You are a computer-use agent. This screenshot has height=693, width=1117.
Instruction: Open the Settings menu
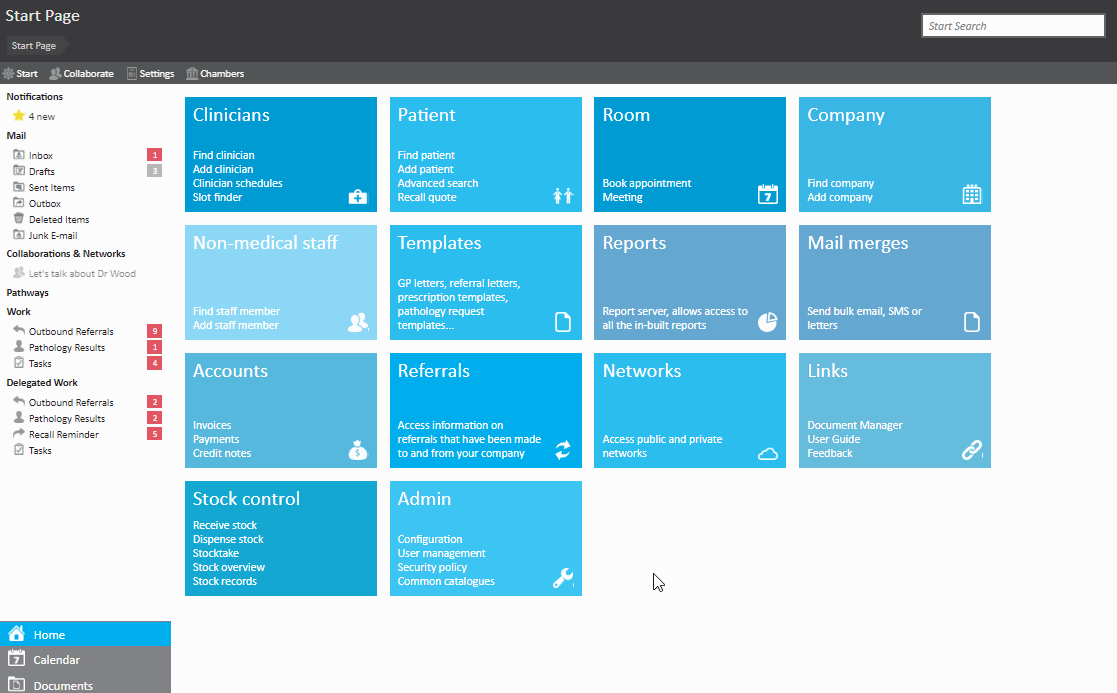[x=150, y=74]
